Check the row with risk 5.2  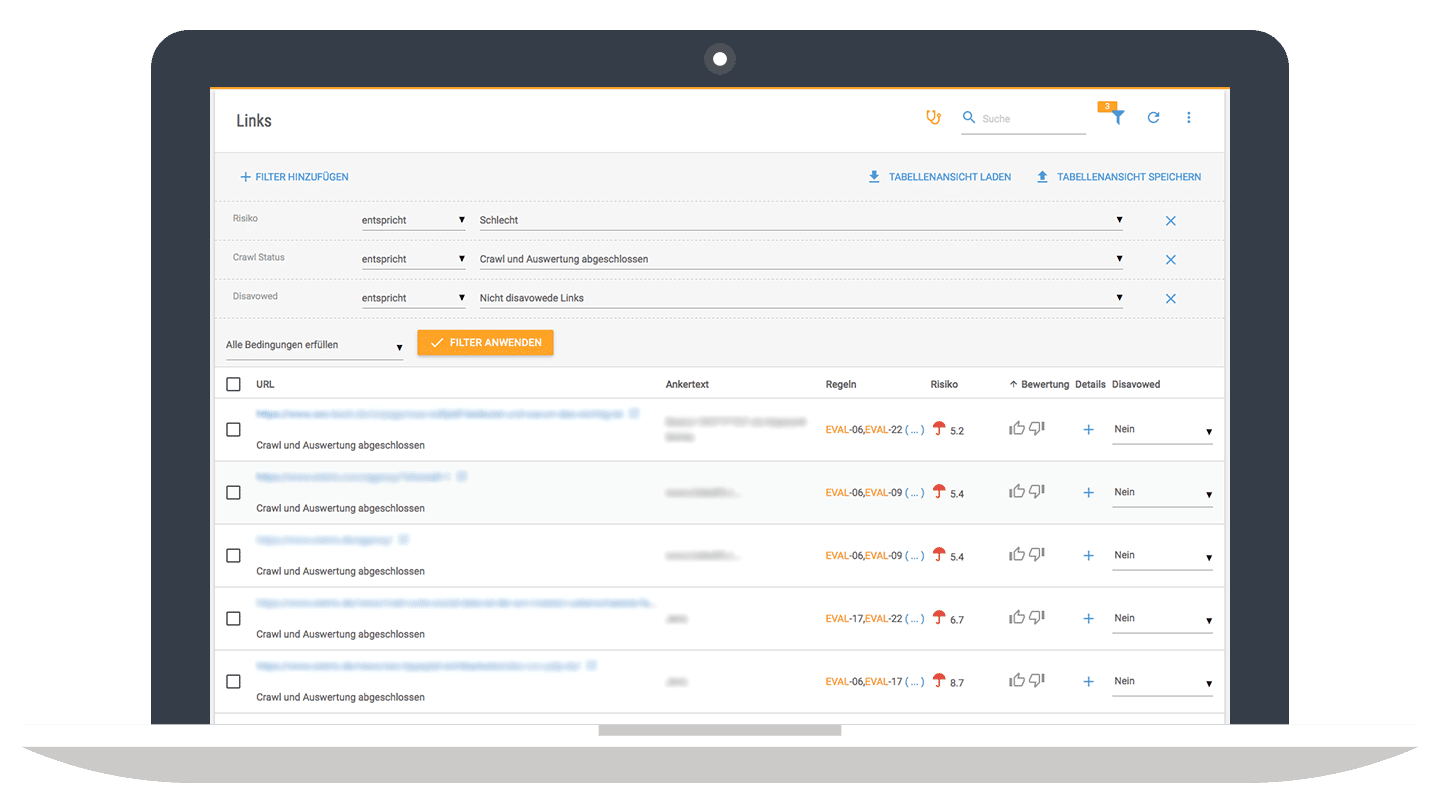[x=233, y=429]
